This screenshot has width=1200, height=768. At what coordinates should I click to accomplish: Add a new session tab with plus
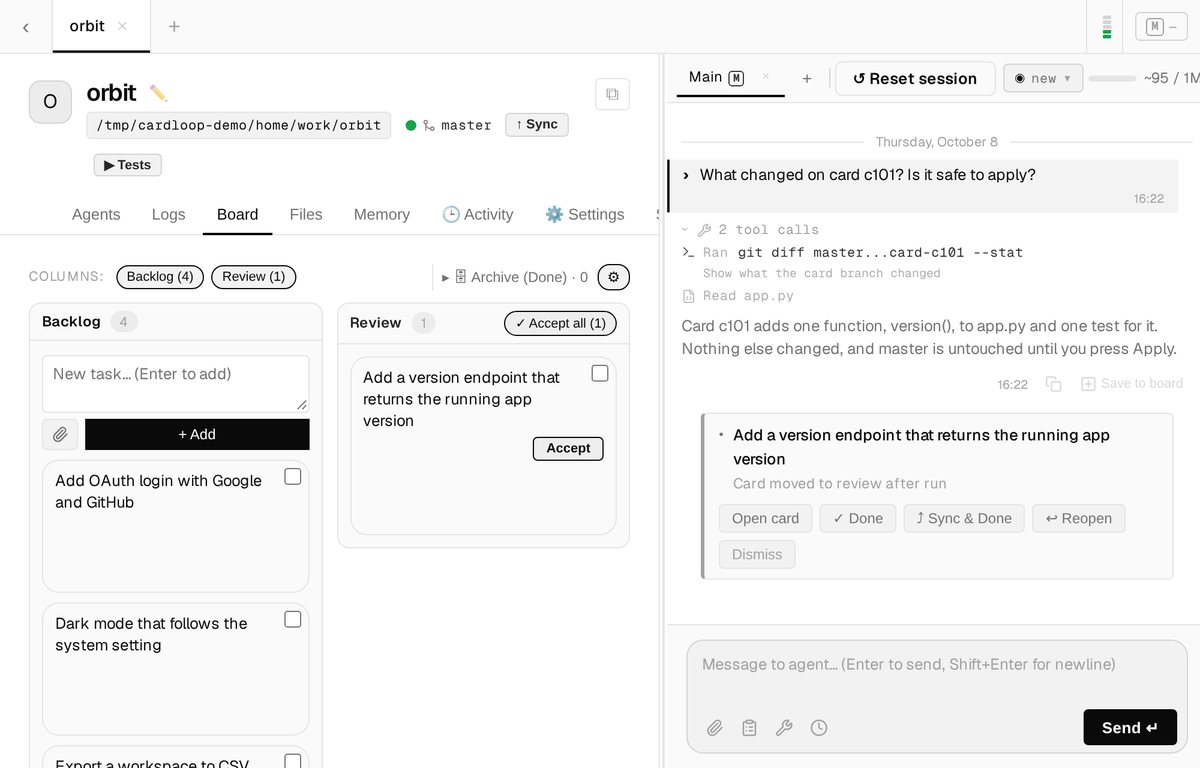(x=807, y=78)
